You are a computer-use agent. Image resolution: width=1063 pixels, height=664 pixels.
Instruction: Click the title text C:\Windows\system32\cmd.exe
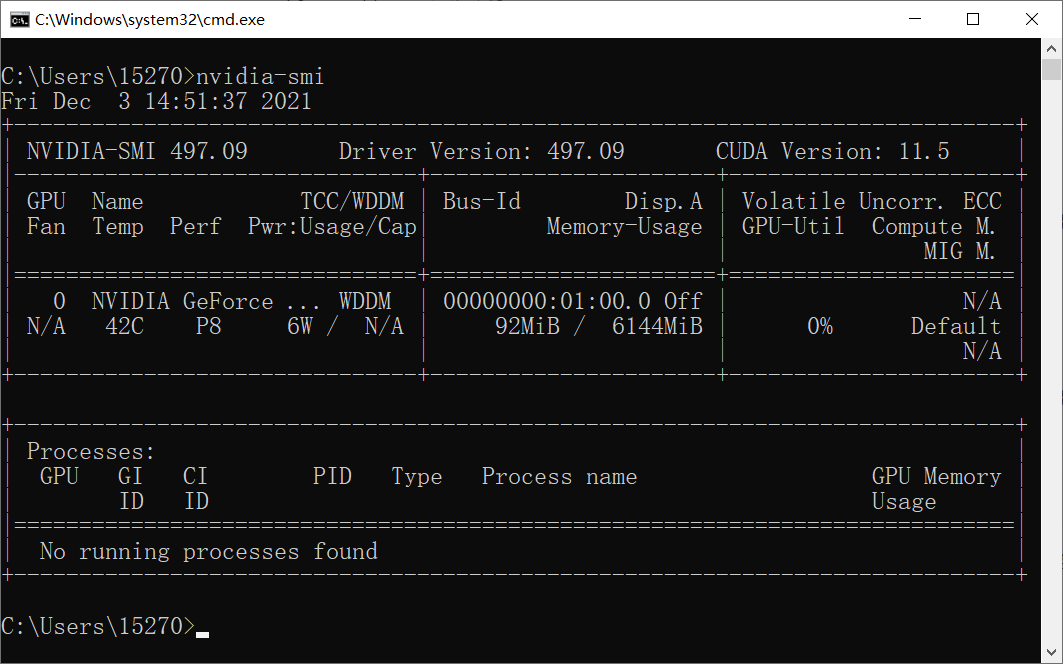[150, 20]
